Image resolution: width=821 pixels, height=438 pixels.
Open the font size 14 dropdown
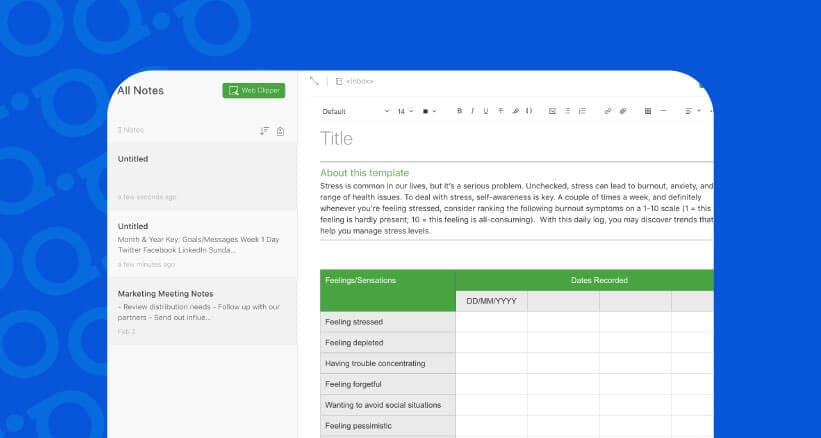point(405,111)
